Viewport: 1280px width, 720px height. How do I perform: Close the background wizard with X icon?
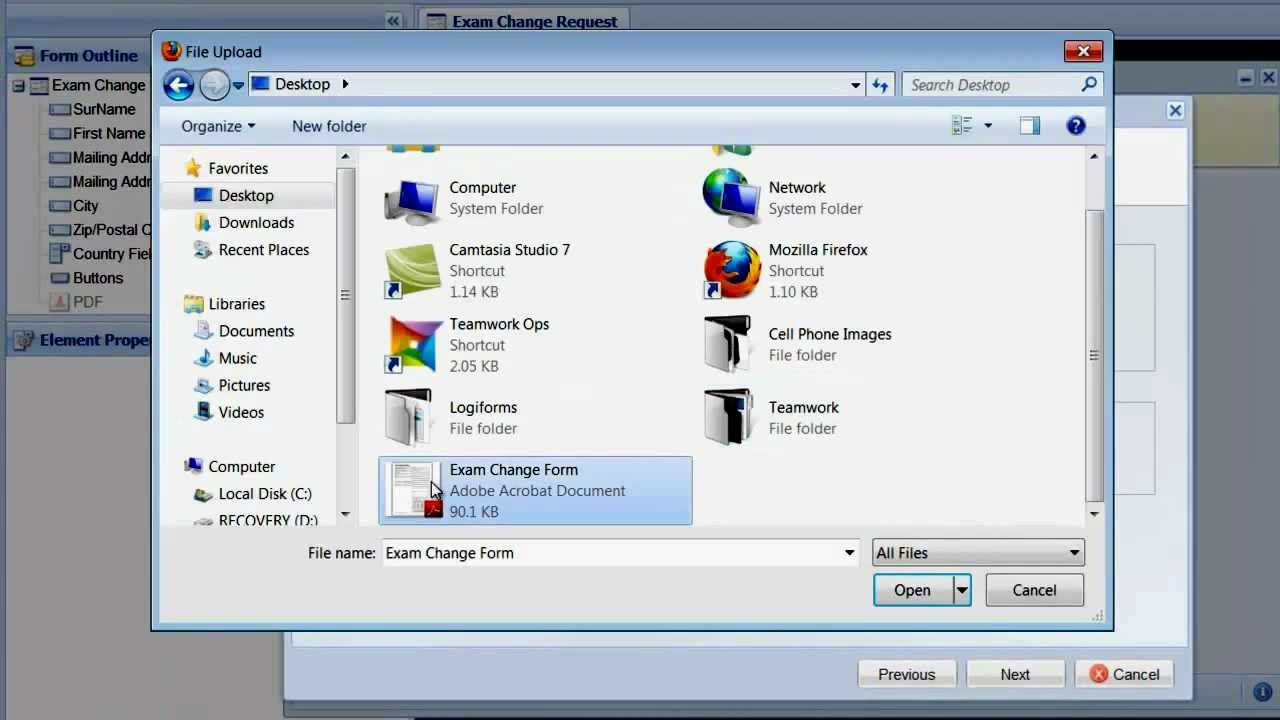point(1175,111)
